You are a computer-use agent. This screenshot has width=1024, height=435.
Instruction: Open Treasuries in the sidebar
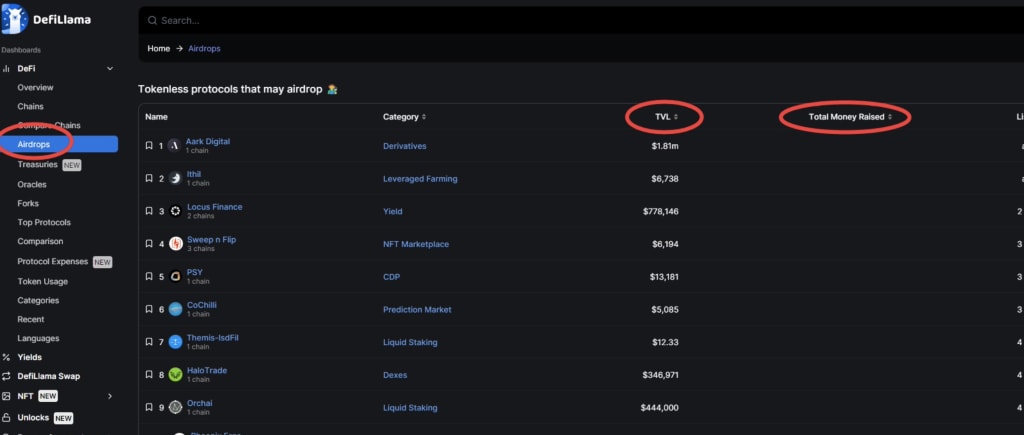[37, 165]
